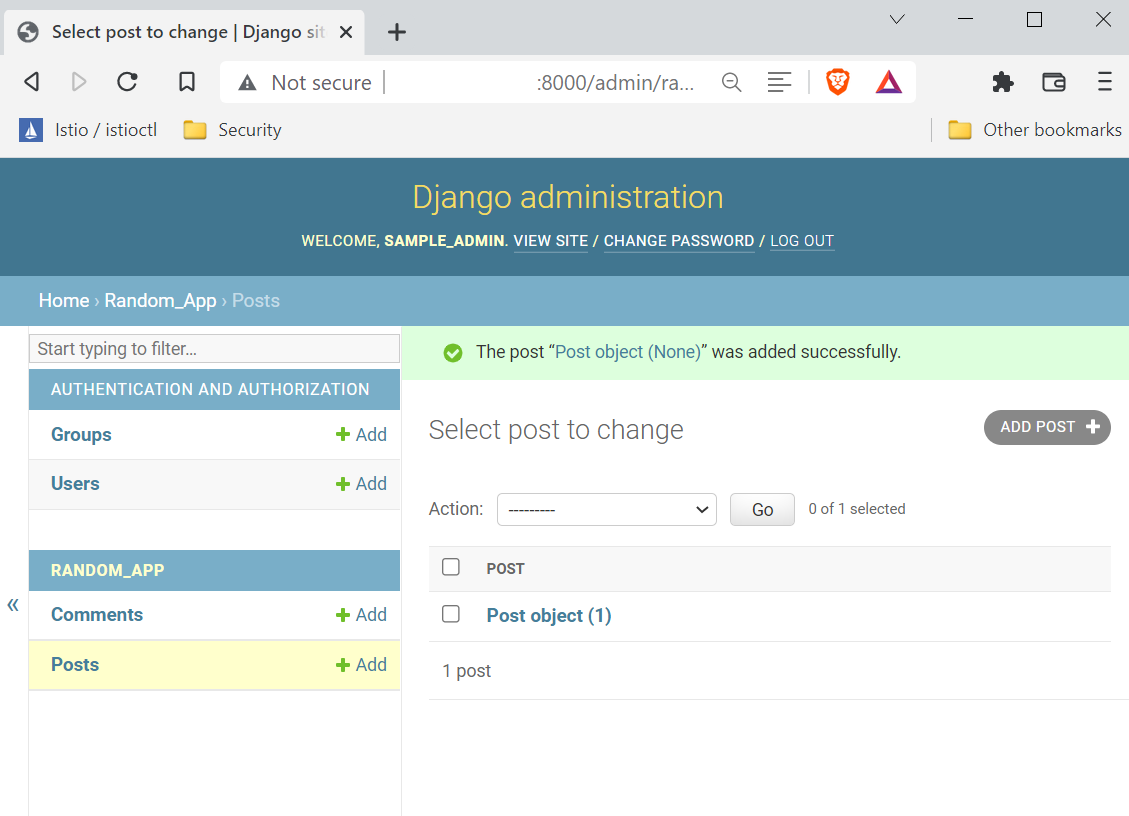Click the green plus Add next to Posts
Image resolution: width=1129 pixels, height=816 pixels.
click(361, 664)
